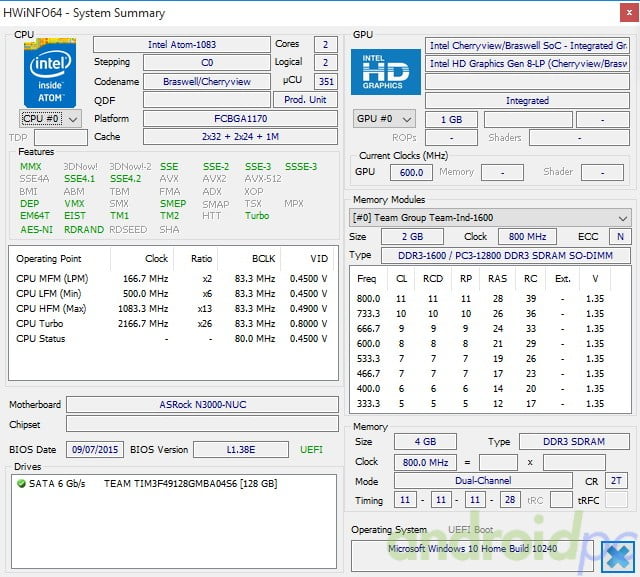Click the FCBGA1170 platform field
640x577 pixels.
(240, 118)
